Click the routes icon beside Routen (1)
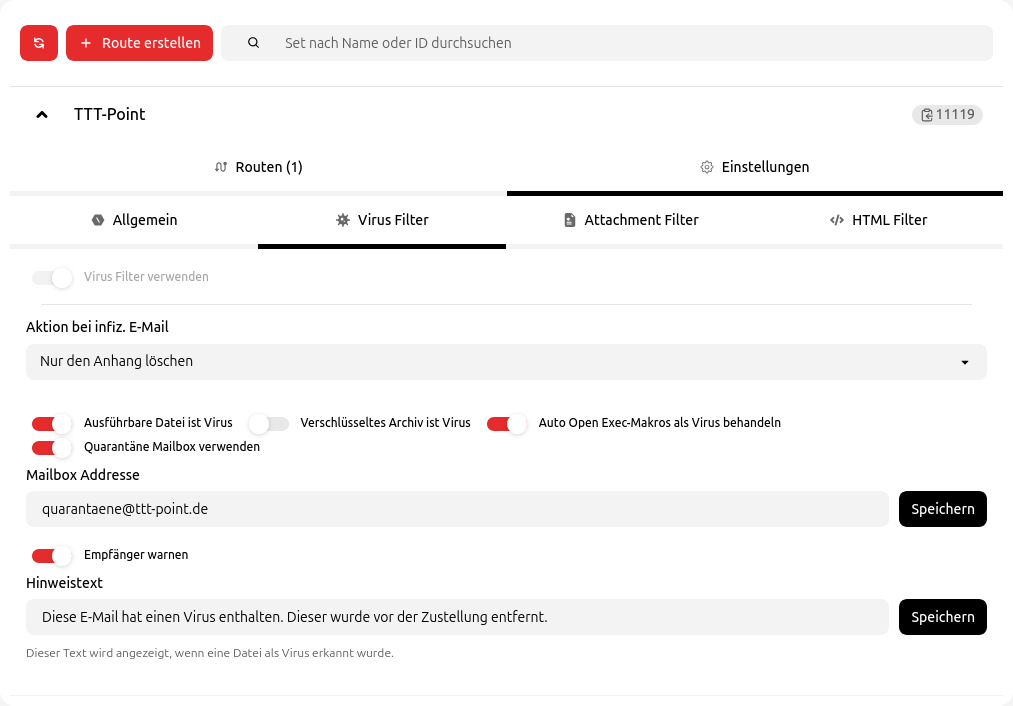The image size is (1013, 706). coord(221,167)
